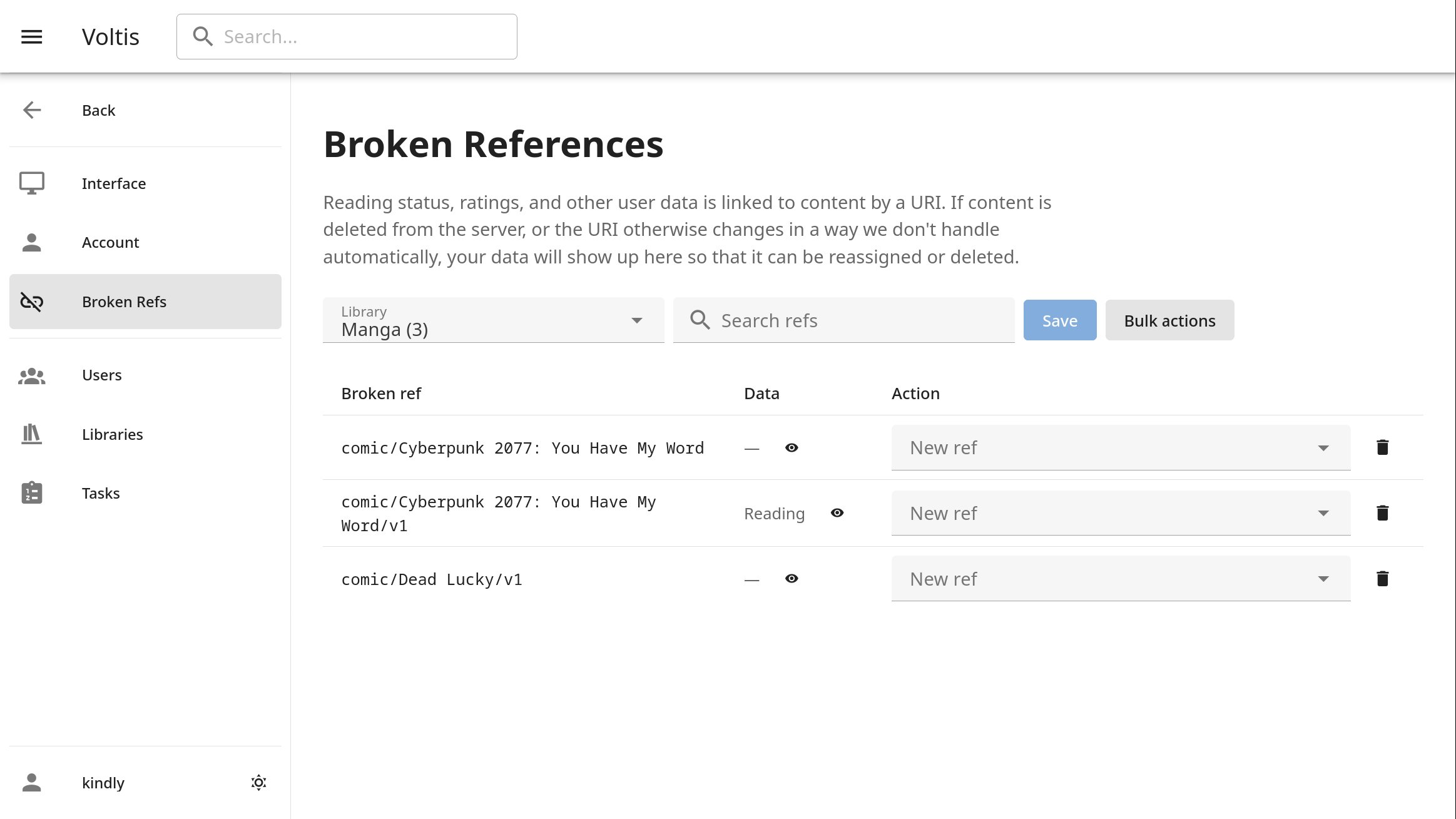The image size is (1456, 819).
Task: Show Reading data for the v1 Cyberpunk reference
Action: pyautogui.click(x=838, y=513)
